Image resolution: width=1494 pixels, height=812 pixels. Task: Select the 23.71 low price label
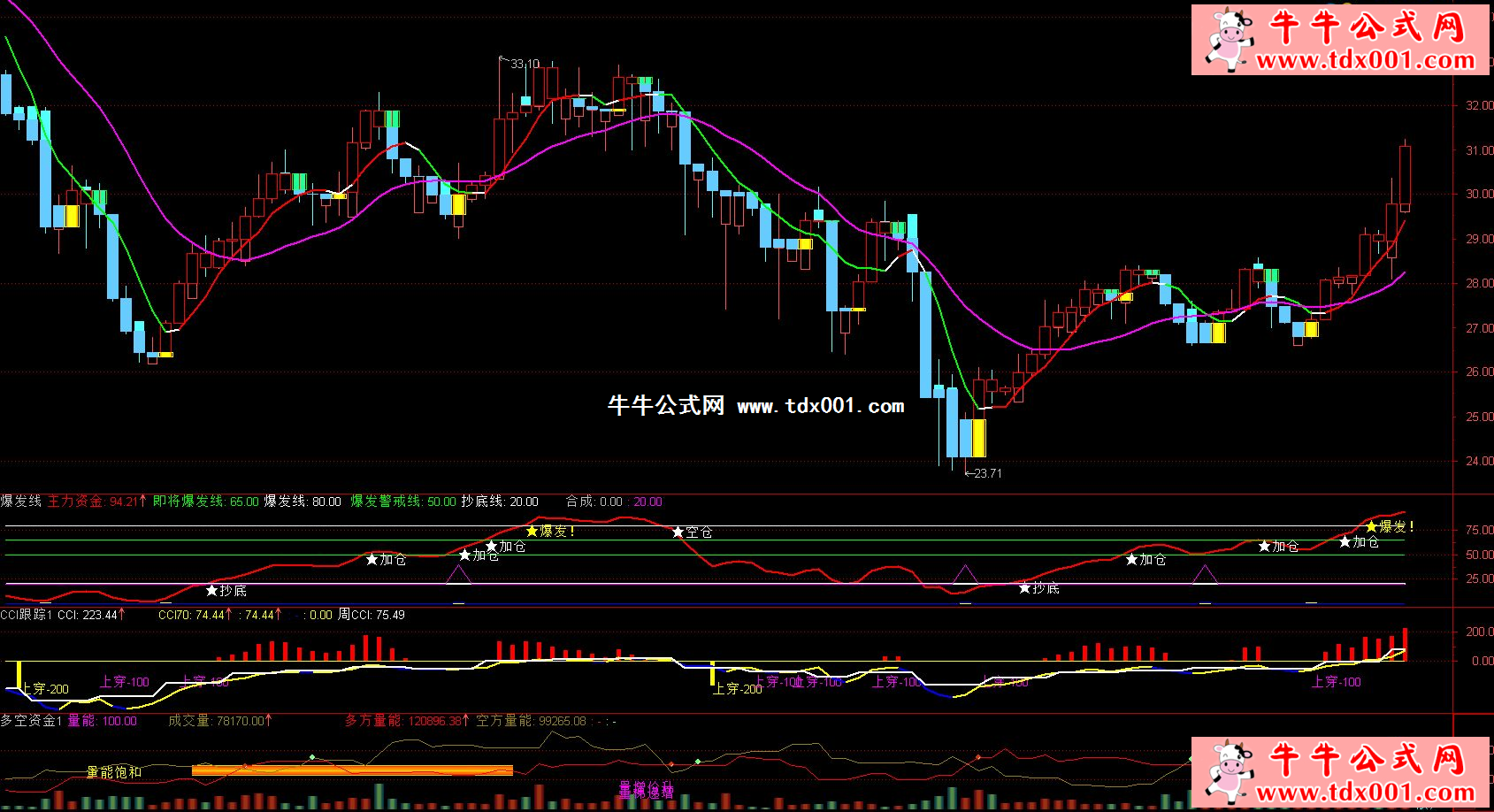pos(987,473)
